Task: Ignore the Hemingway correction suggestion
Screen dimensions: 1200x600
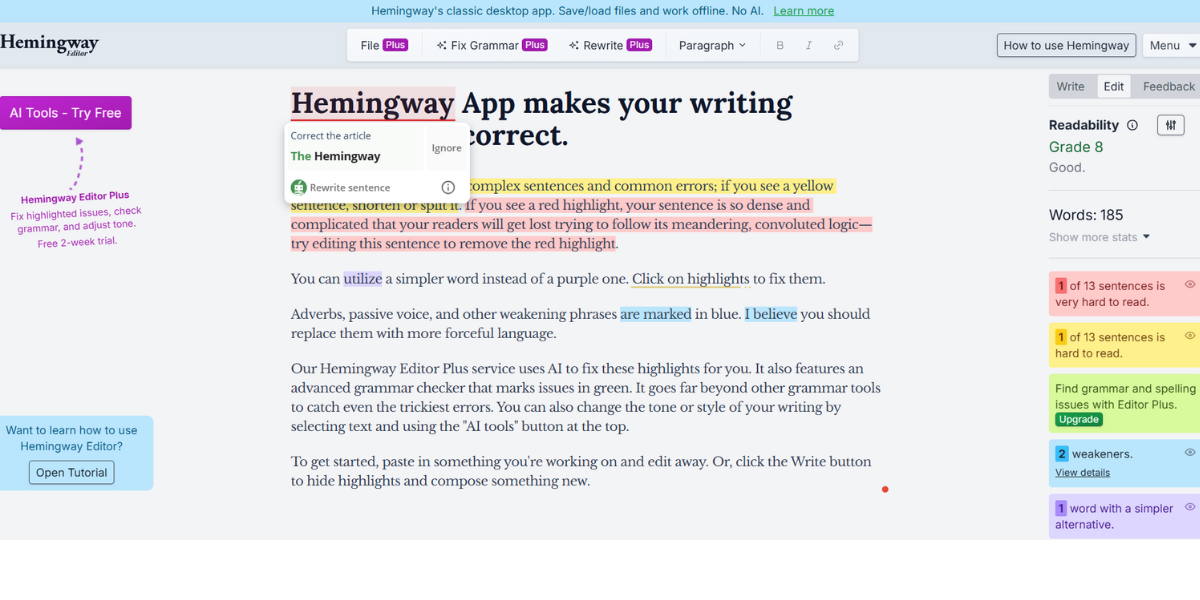Action: (446, 147)
